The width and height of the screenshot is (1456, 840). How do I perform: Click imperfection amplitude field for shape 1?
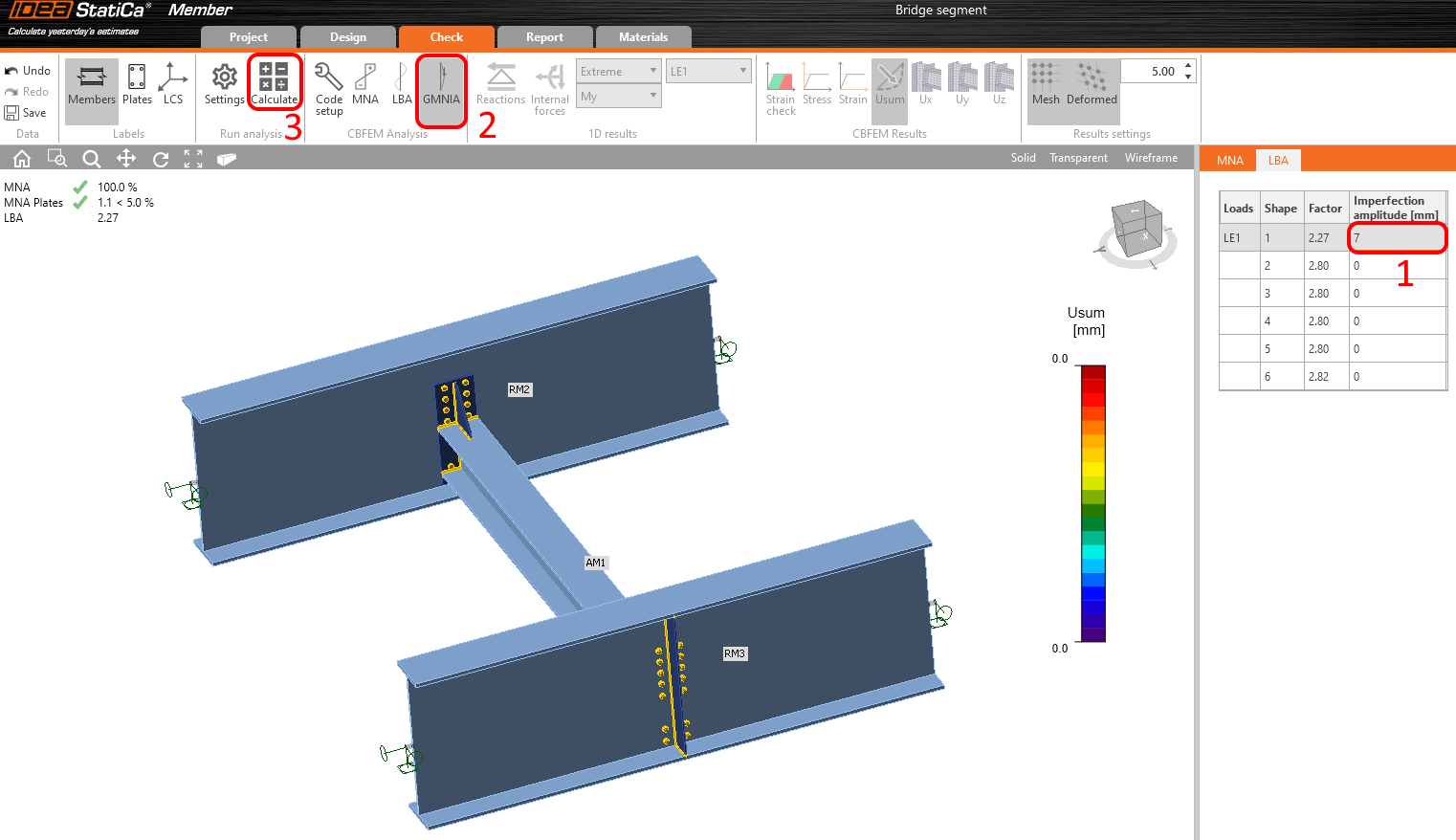pyautogui.click(x=1396, y=238)
